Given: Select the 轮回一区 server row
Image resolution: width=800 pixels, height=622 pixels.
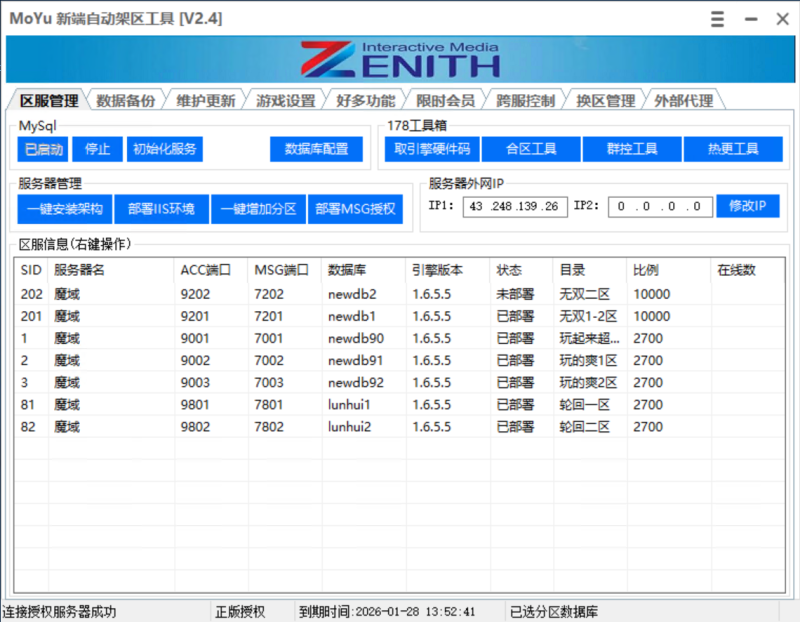Looking at the screenshot, I should tap(300, 405).
